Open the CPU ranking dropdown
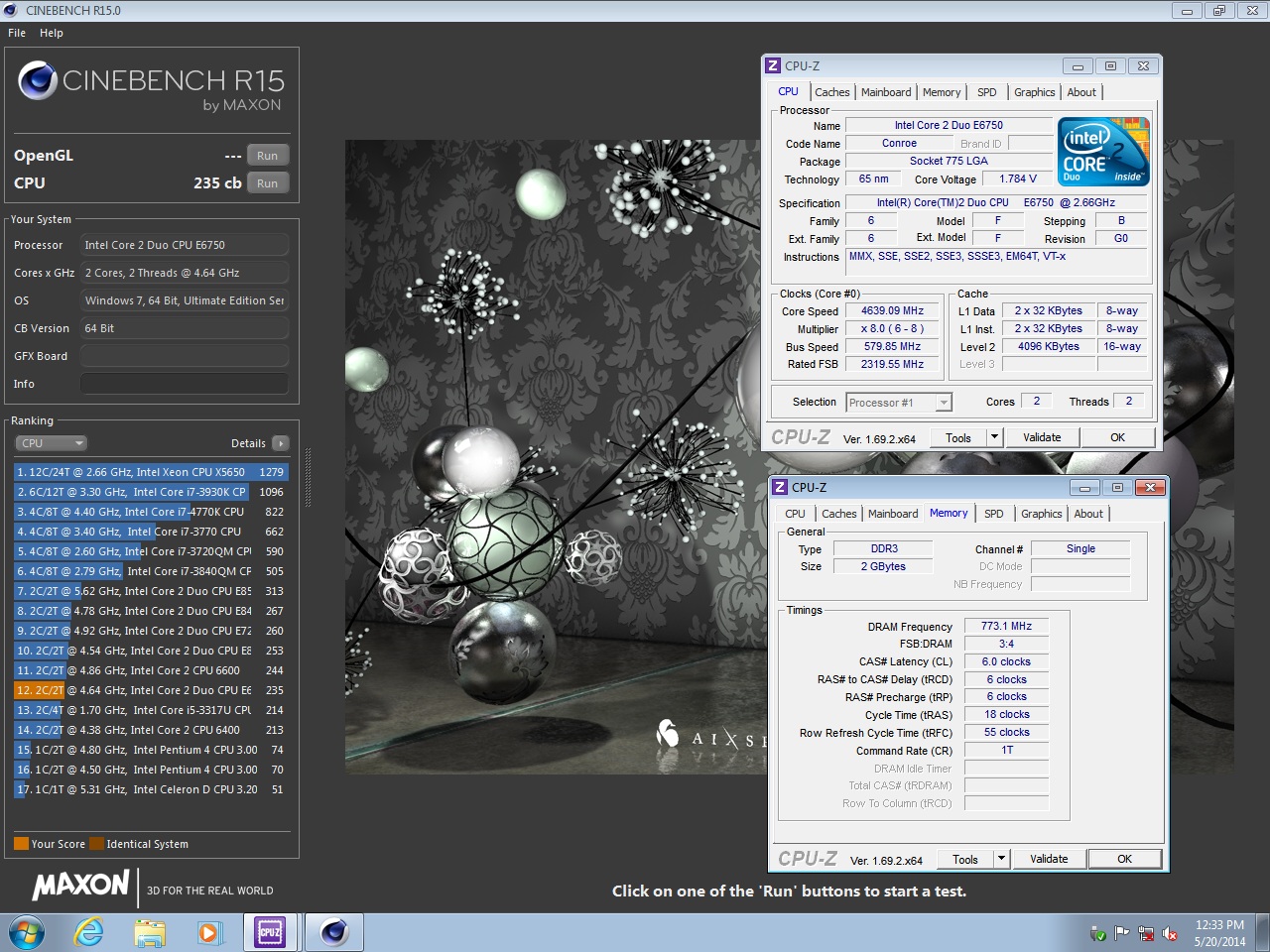 click(x=52, y=443)
